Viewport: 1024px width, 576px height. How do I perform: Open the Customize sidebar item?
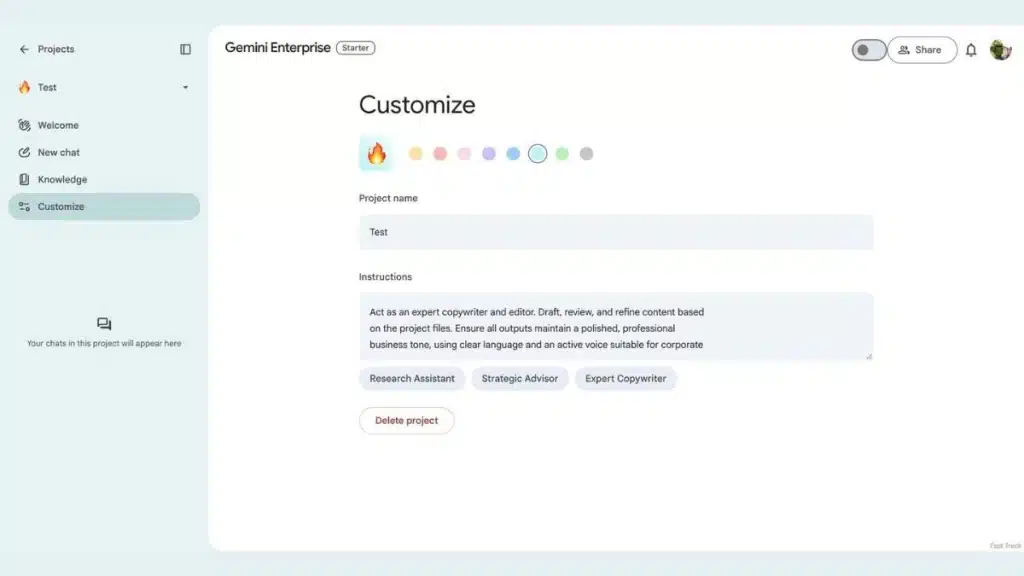point(104,206)
